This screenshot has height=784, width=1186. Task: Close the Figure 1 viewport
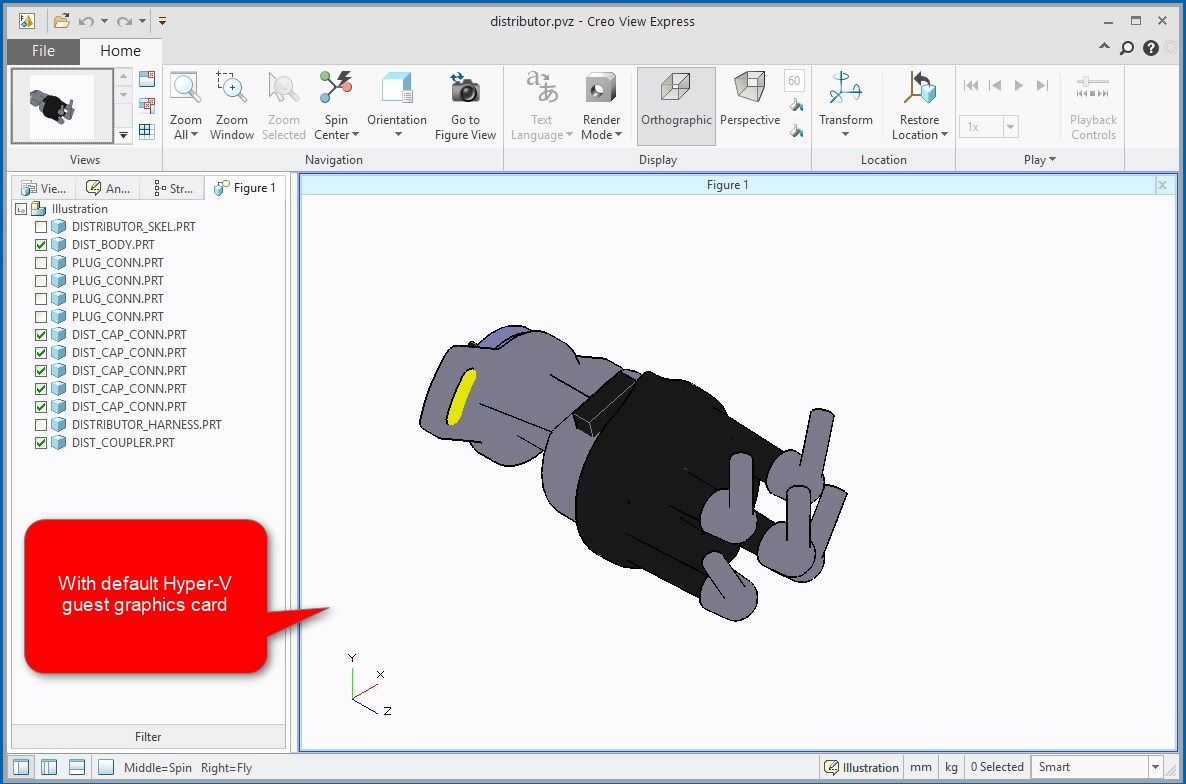[x=1163, y=185]
